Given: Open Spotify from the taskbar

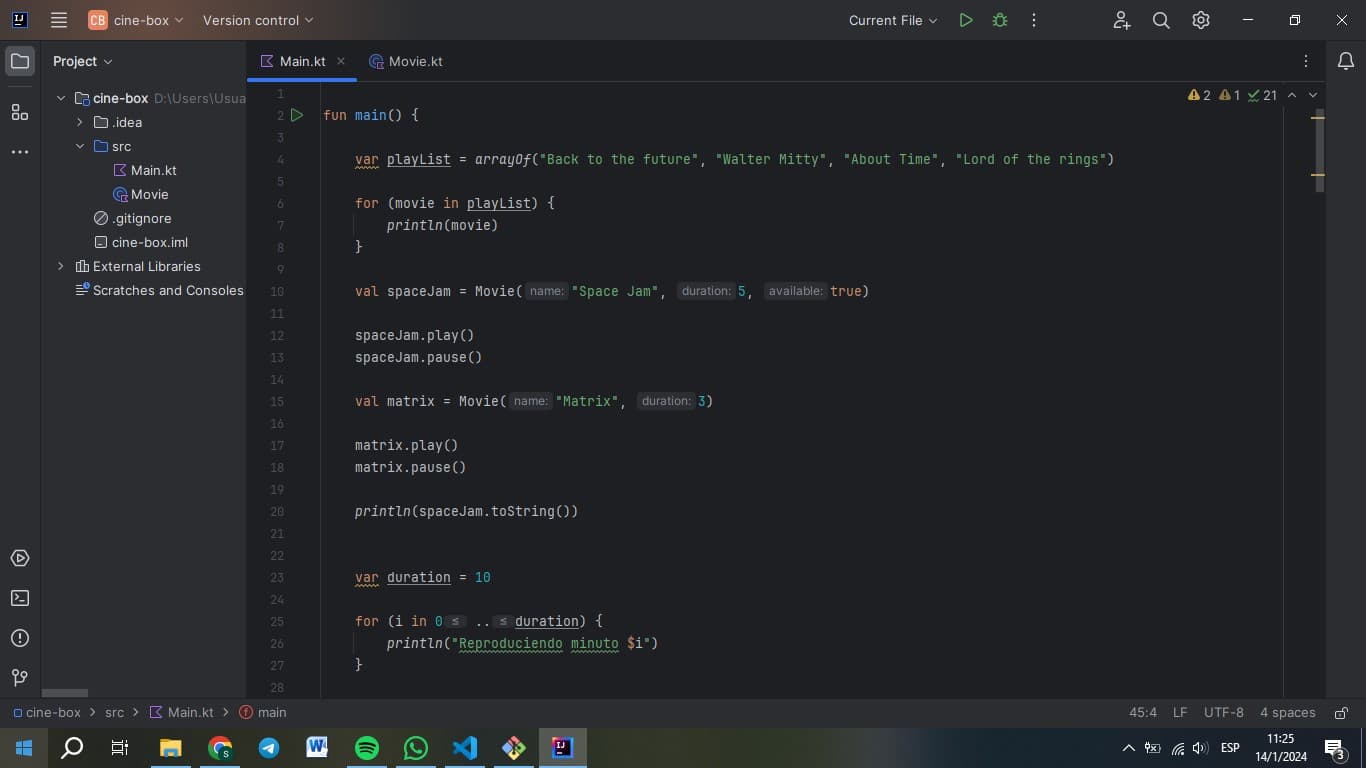Looking at the screenshot, I should pyautogui.click(x=367, y=748).
